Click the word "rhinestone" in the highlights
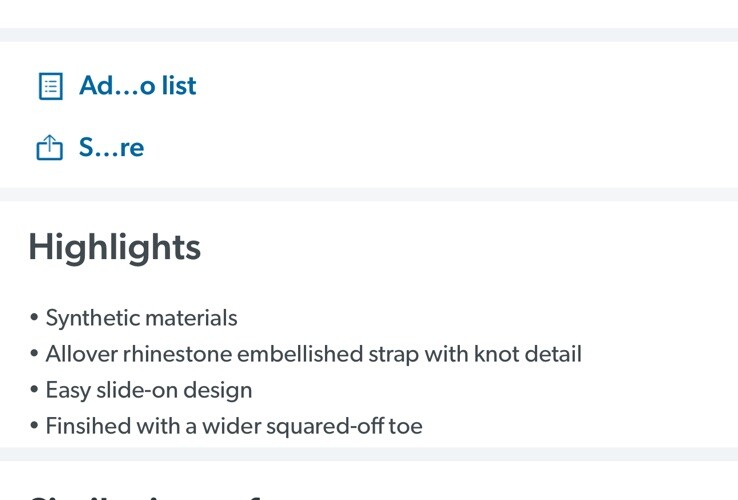This screenshot has width=738, height=500. (x=177, y=354)
